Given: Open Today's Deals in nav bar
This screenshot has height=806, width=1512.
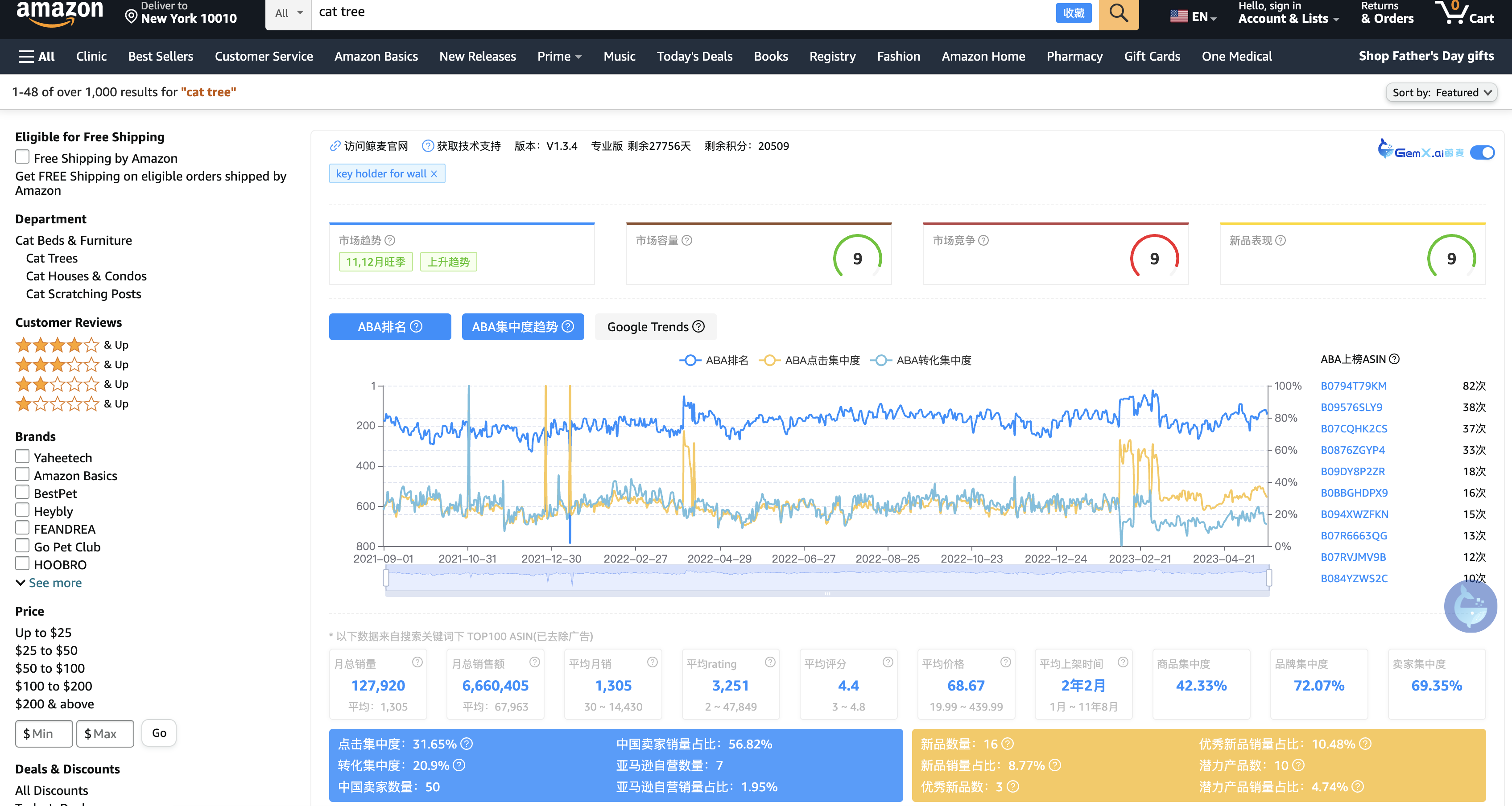Looking at the screenshot, I should (694, 56).
